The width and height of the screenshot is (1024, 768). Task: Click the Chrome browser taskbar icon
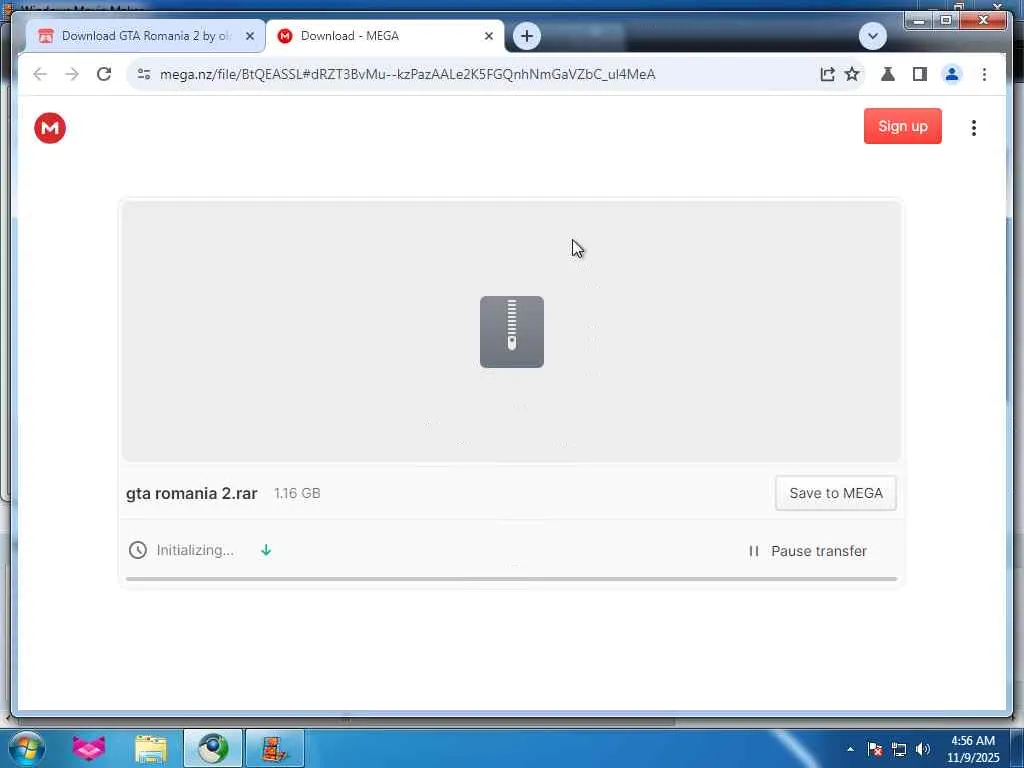213,748
